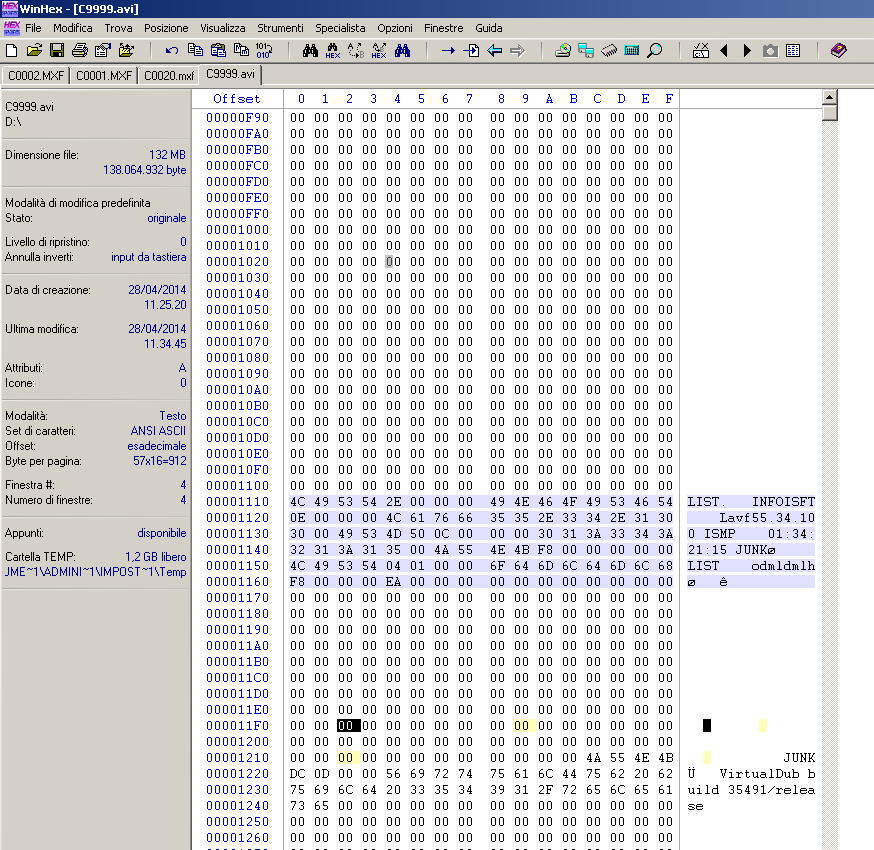Click the 'esadecimale' offset mode value
Image resolution: width=874 pixels, height=850 pixels.
(x=156, y=446)
